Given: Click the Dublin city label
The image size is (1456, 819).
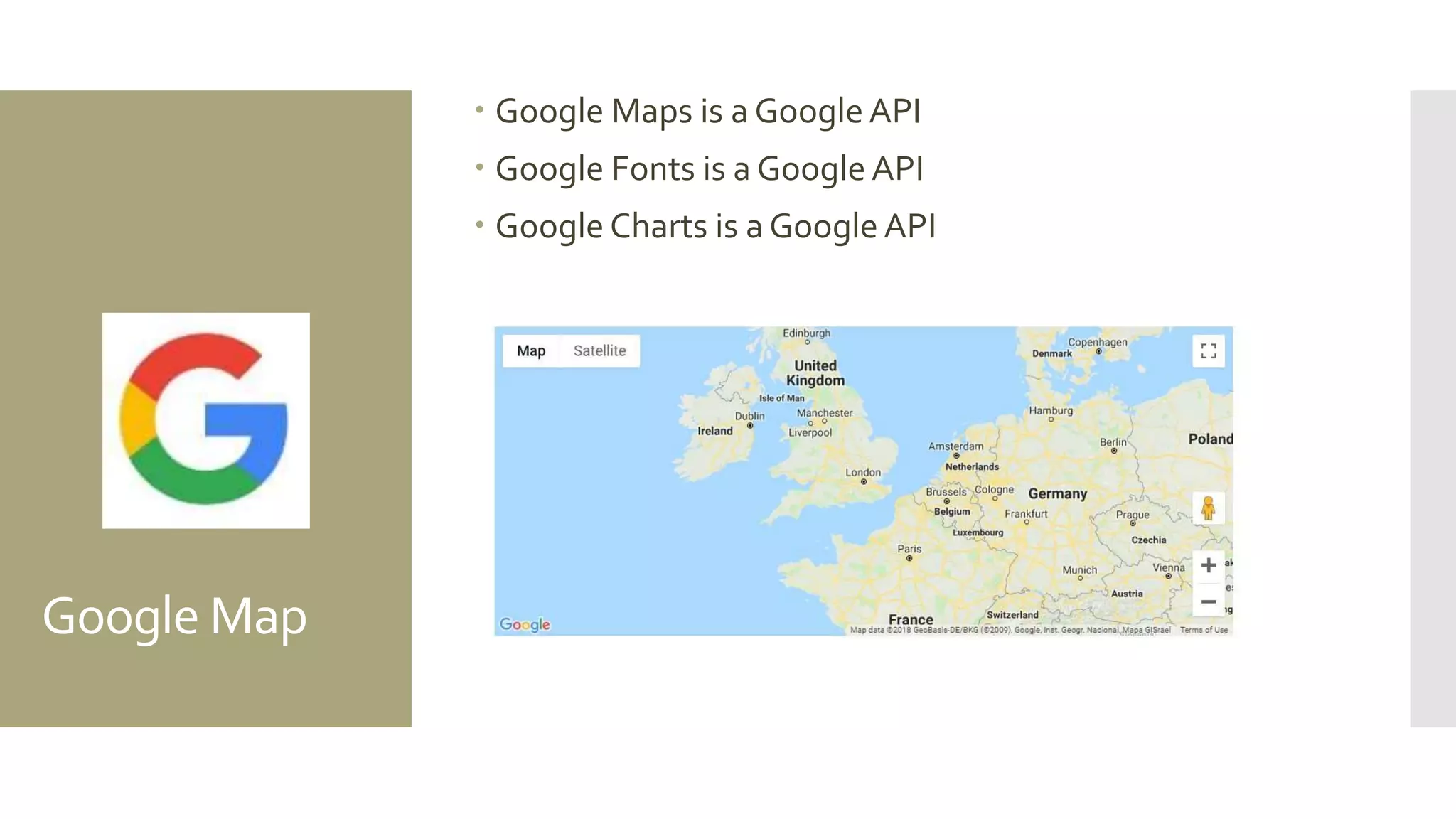Looking at the screenshot, I should pos(749,416).
